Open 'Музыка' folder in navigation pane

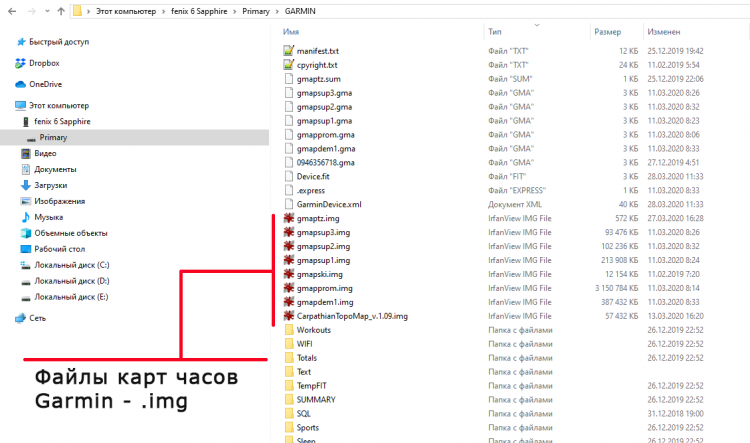pos(48,217)
